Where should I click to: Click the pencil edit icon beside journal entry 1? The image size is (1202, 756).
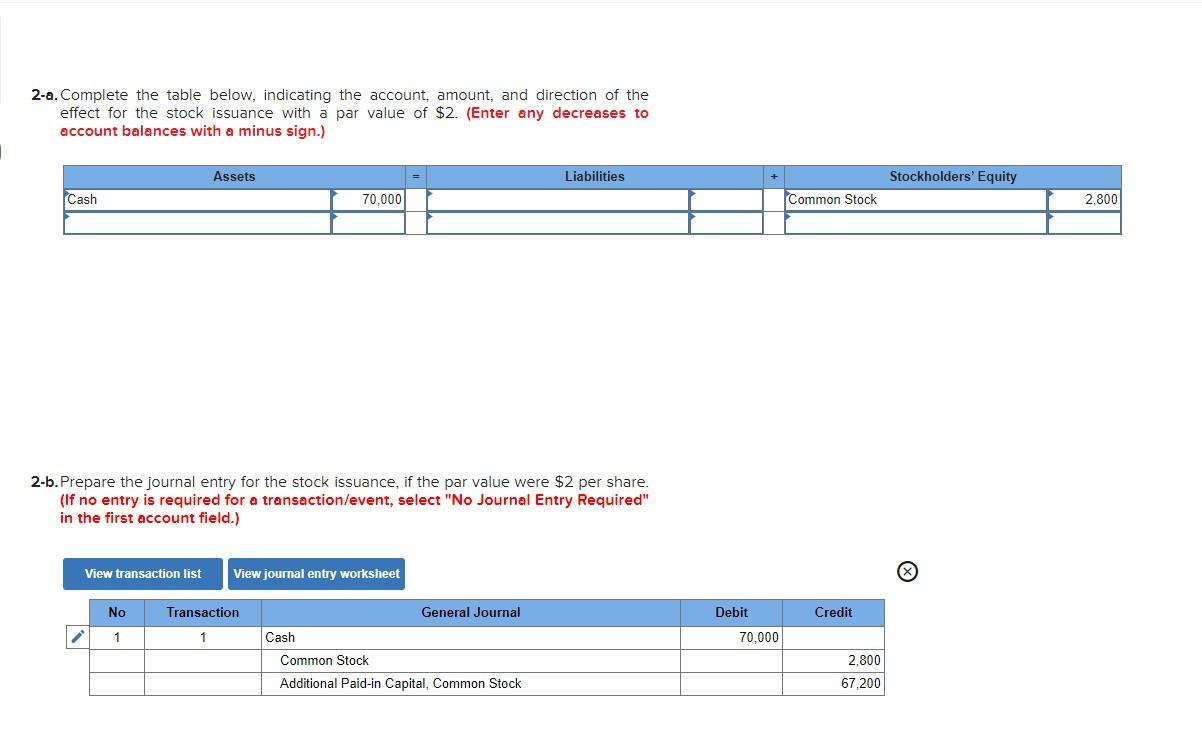(77, 635)
